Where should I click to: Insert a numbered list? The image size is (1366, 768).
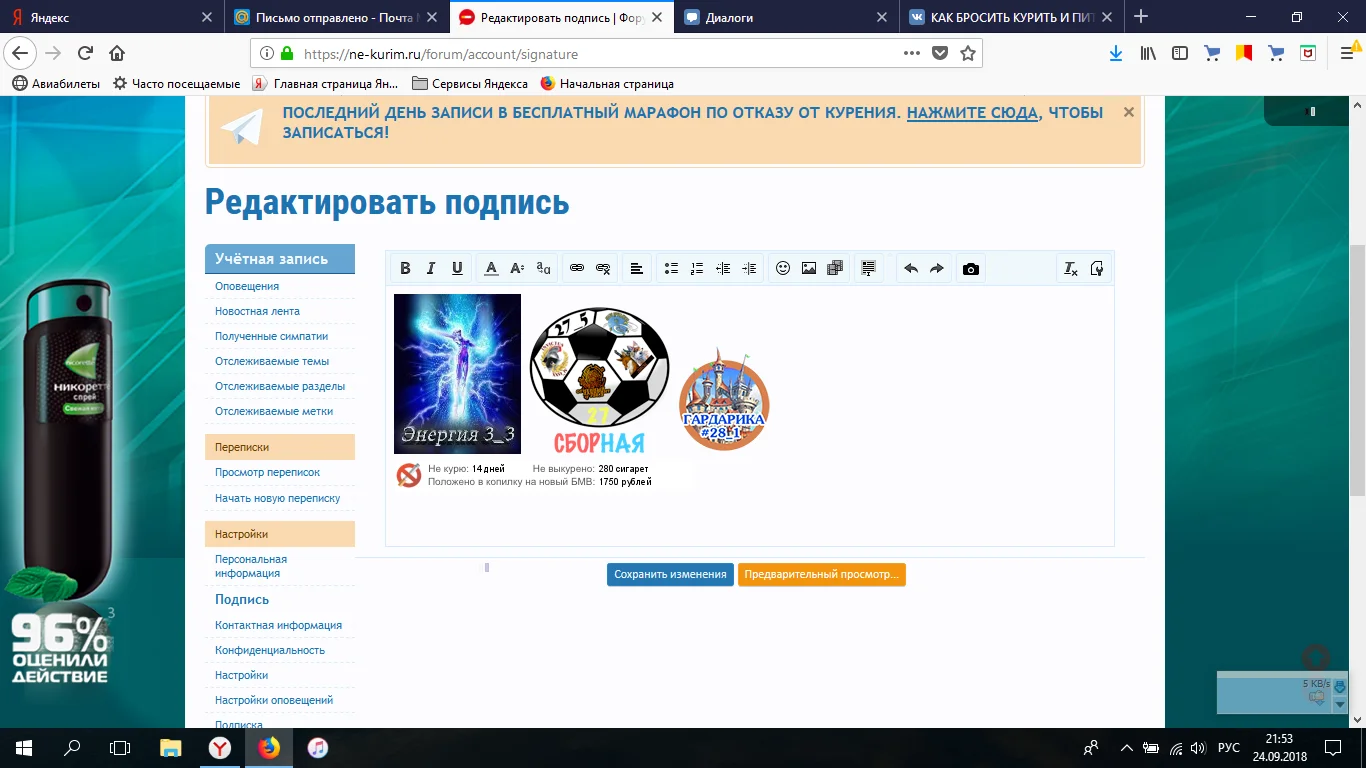click(x=697, y=268)
